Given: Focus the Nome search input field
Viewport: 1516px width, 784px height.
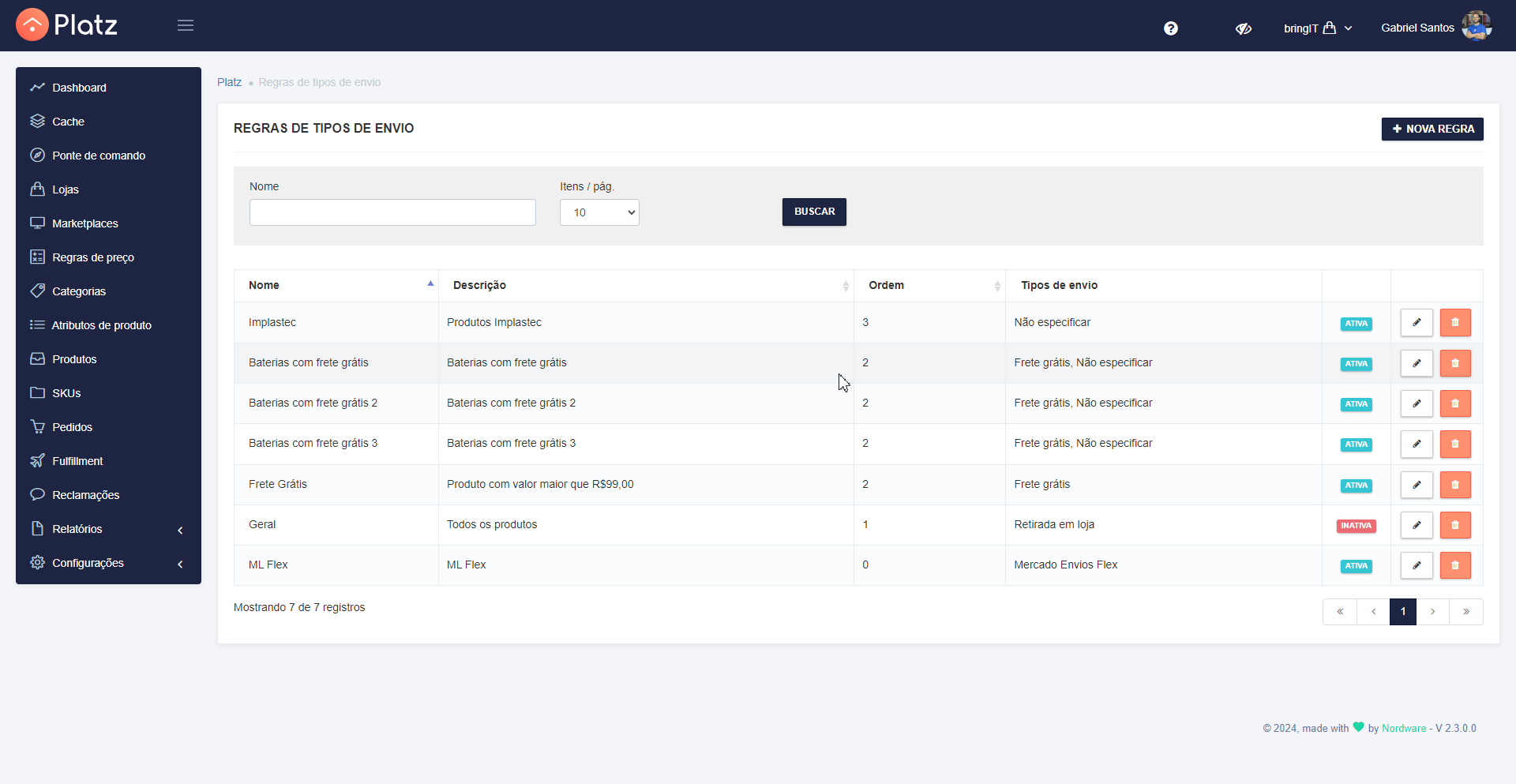Looking at the screenshot, I should pos(392,212).
